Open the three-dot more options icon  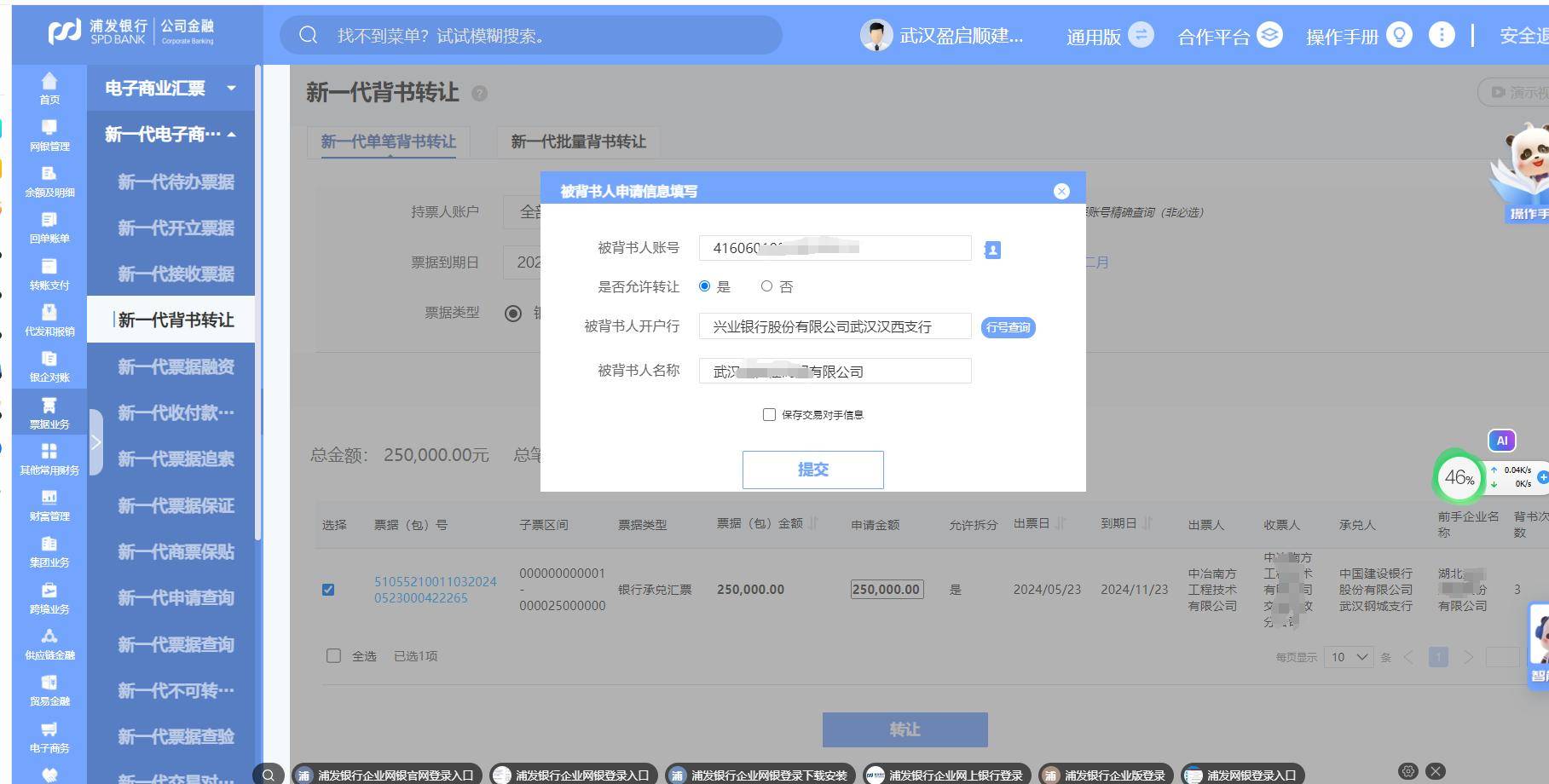click(x=1442, y=35)
